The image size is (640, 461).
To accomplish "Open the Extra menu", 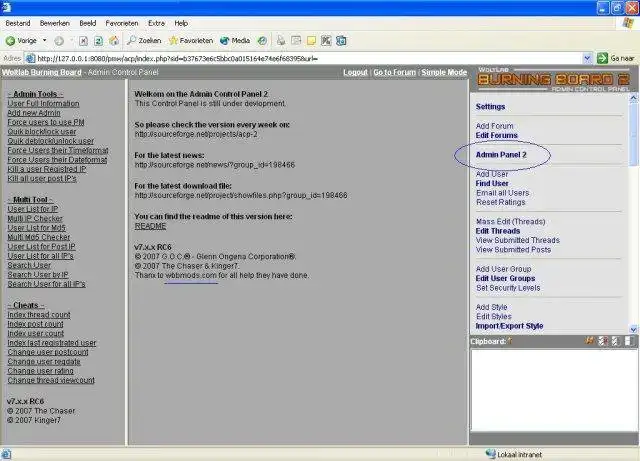I will point(156,23).
